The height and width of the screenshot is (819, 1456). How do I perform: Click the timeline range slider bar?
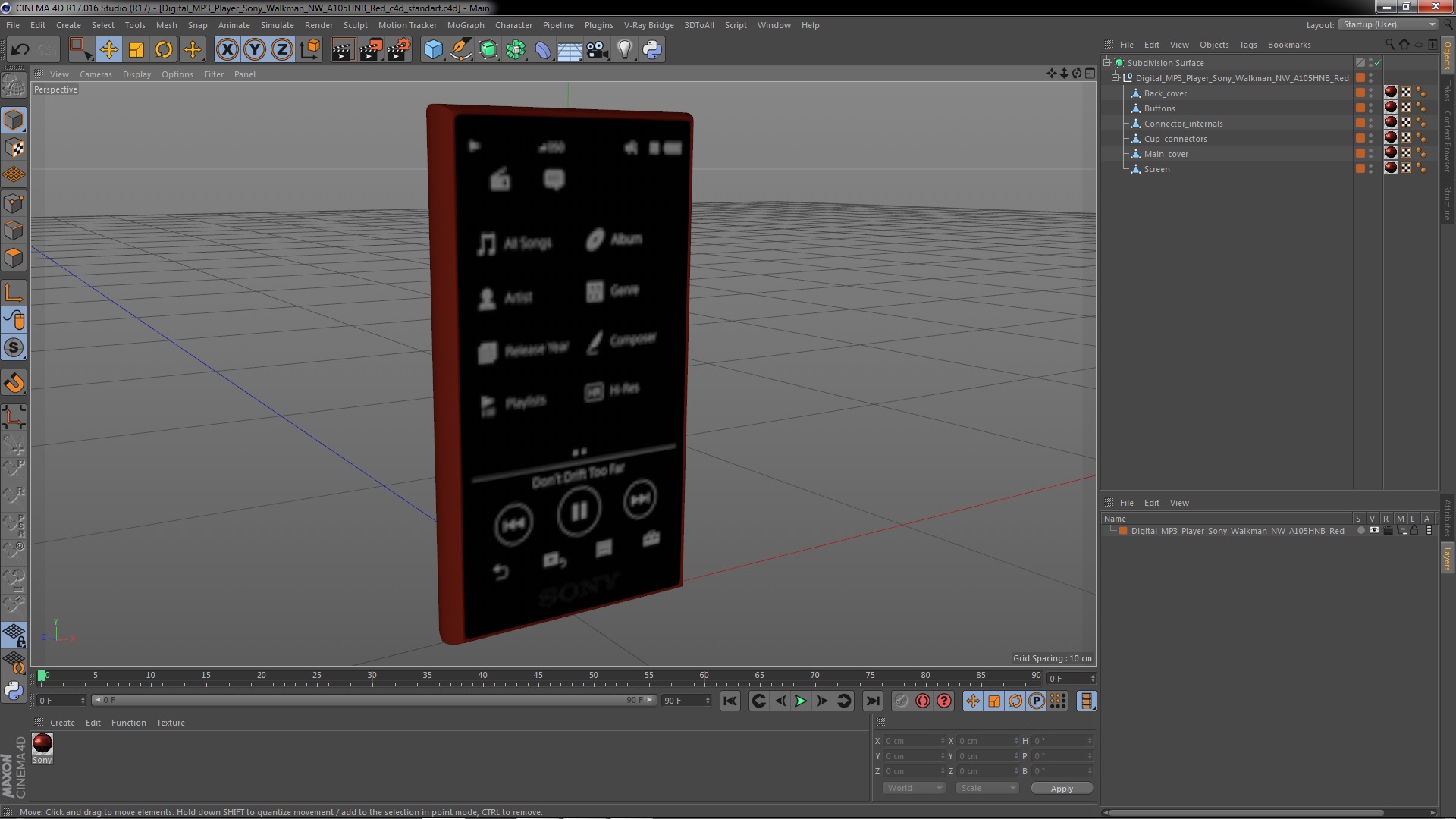coord(374,701)
